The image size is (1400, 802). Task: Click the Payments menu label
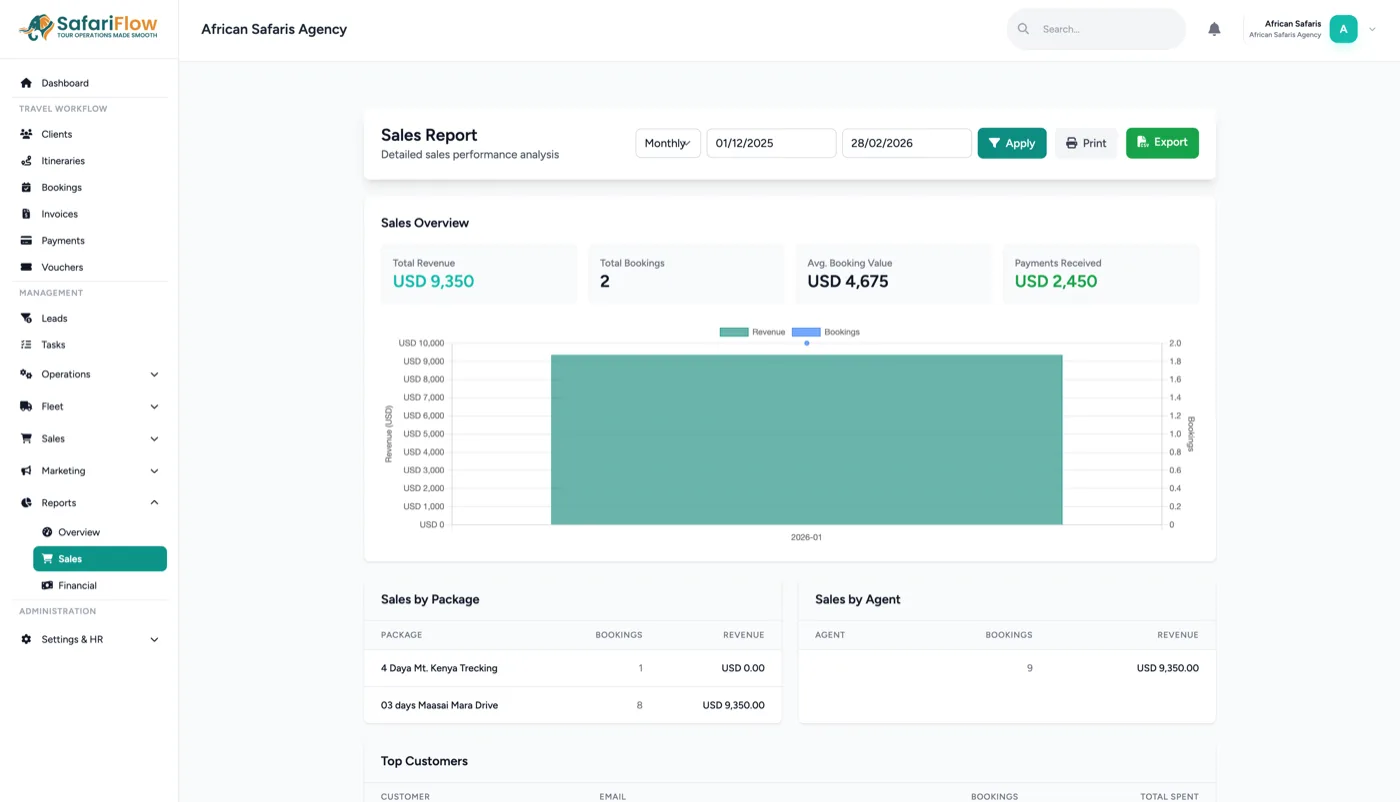[x=63, y=241]
